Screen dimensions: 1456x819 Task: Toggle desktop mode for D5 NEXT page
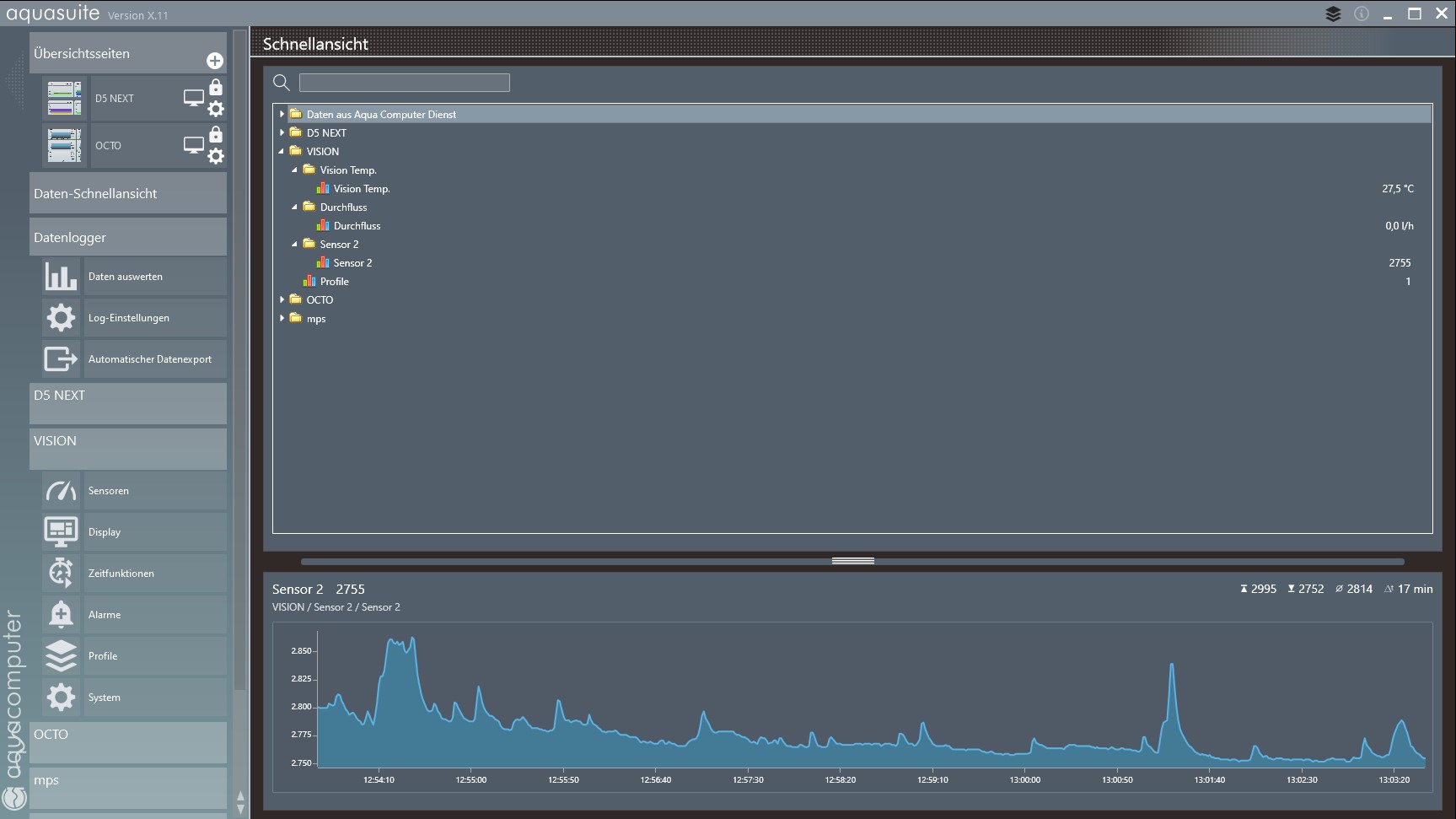tap(194, 99)
